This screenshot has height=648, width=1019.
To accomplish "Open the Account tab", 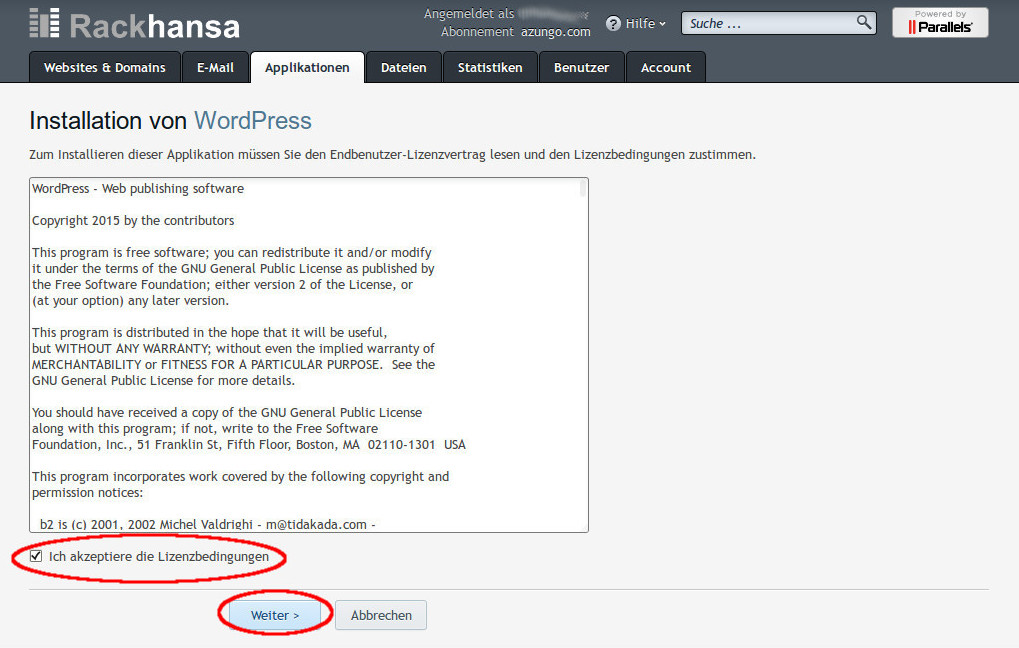I will tap(666, 68).
